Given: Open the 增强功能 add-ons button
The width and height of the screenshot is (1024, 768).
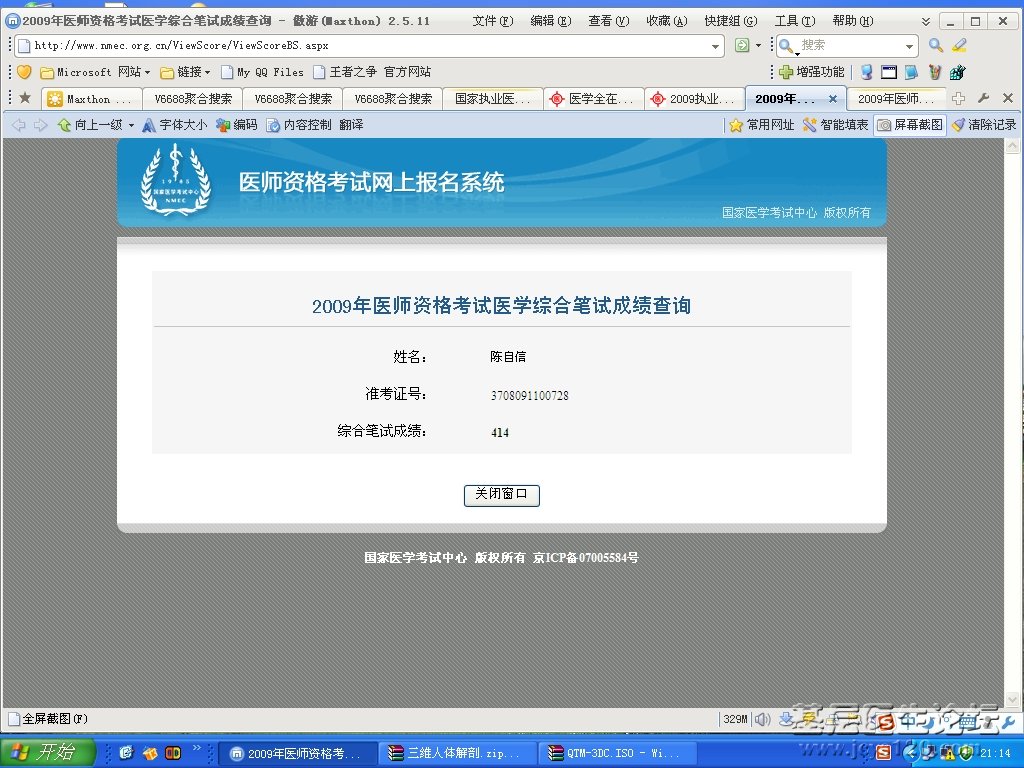Looking at the screenshot, I should pos(811,72).
